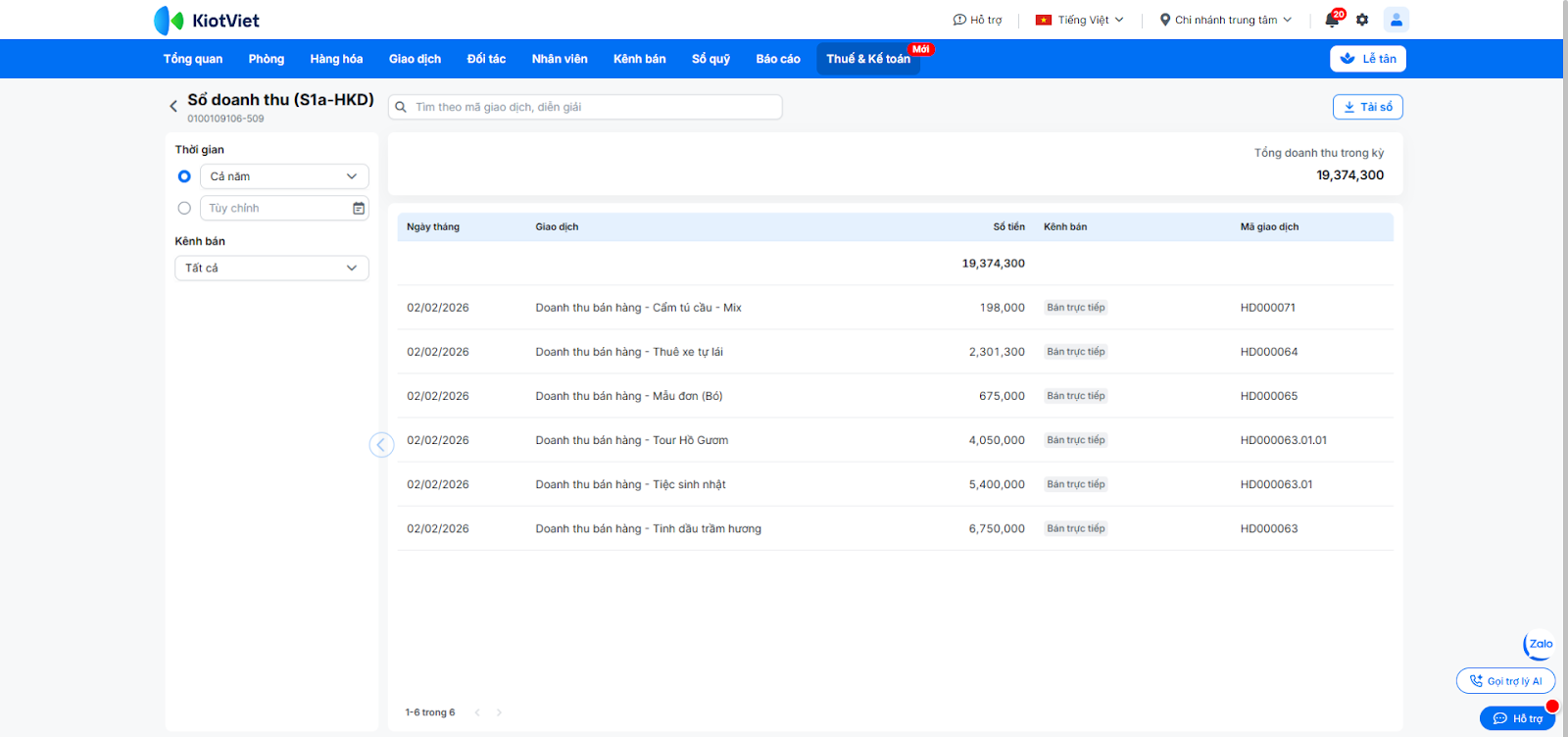Click the notification bell icon
The height and width of the screenshot is (737, 1568).
(x=1332, y=20)
